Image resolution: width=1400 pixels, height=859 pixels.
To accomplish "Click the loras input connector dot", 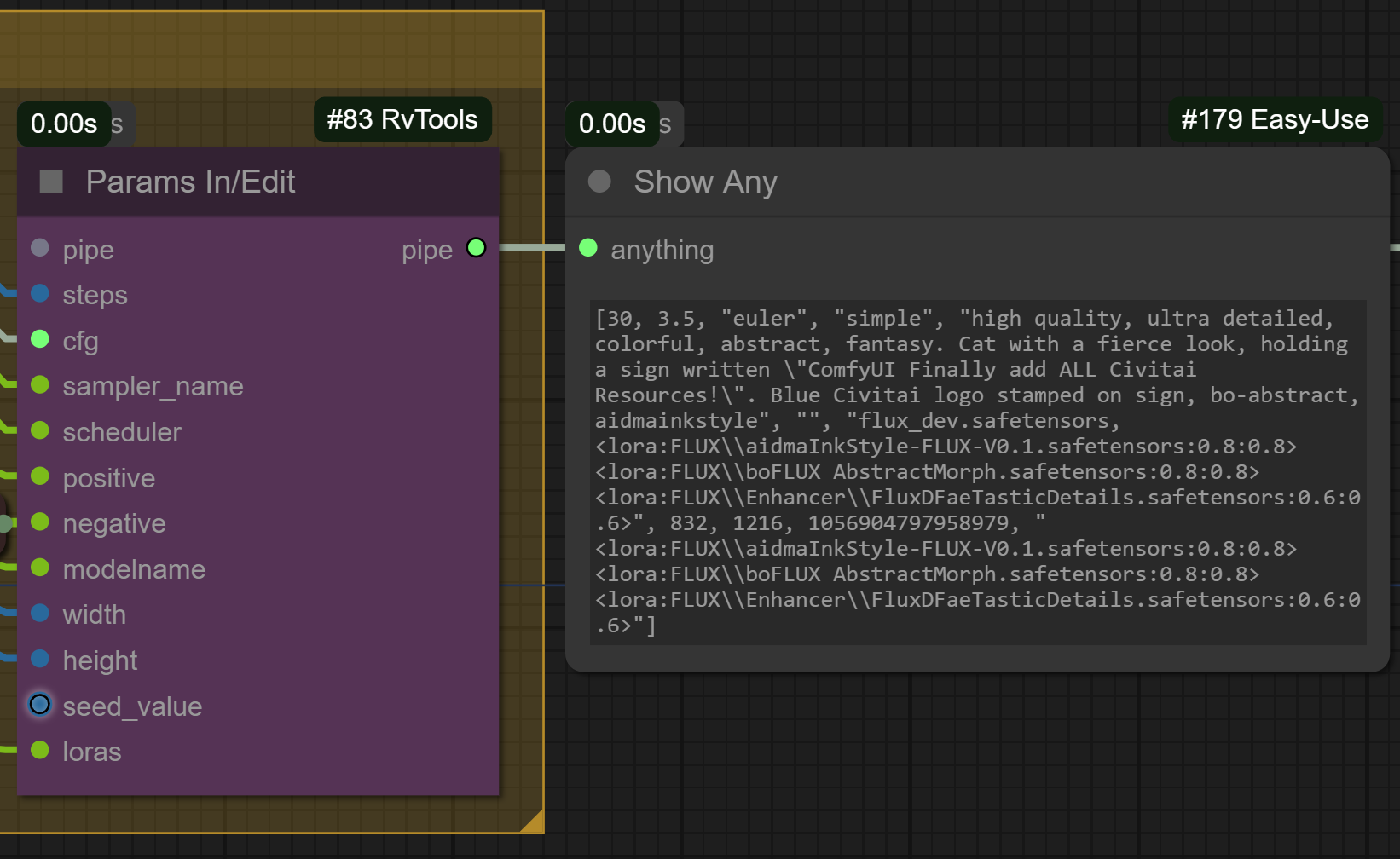I will 40,750.
